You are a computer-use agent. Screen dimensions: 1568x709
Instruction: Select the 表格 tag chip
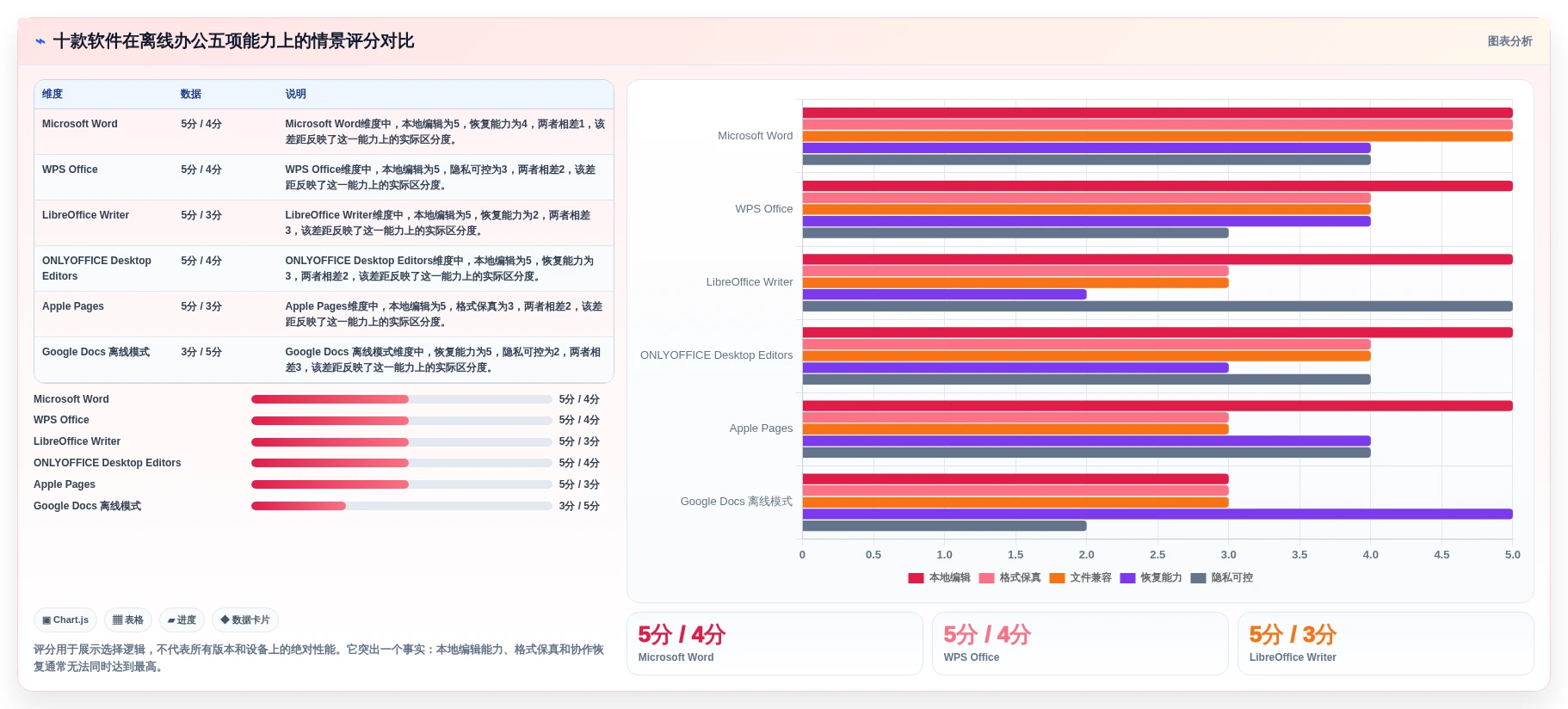[x=128, y=620]
